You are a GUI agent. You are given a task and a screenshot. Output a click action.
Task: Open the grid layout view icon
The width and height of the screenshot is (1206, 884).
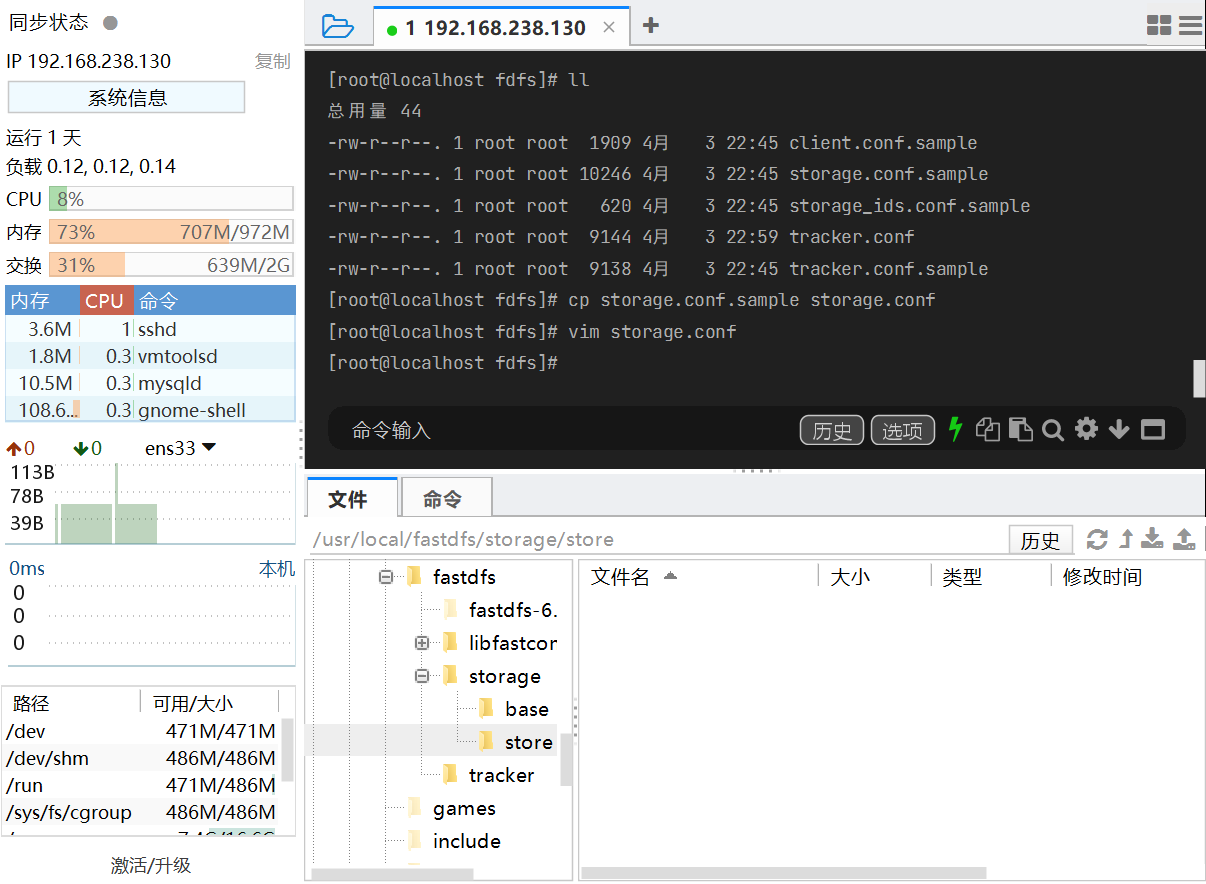(x=1159, y=26)
